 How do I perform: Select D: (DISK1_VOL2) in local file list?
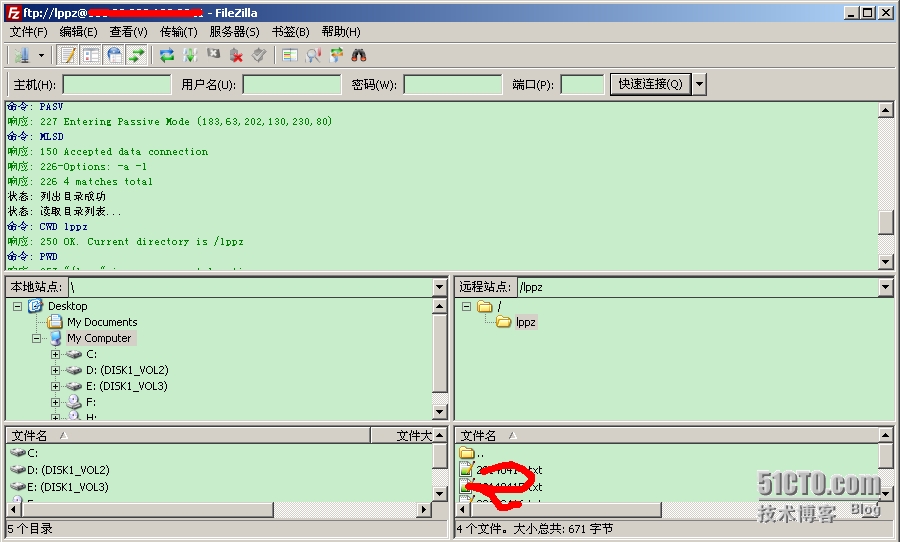[68, 470]
